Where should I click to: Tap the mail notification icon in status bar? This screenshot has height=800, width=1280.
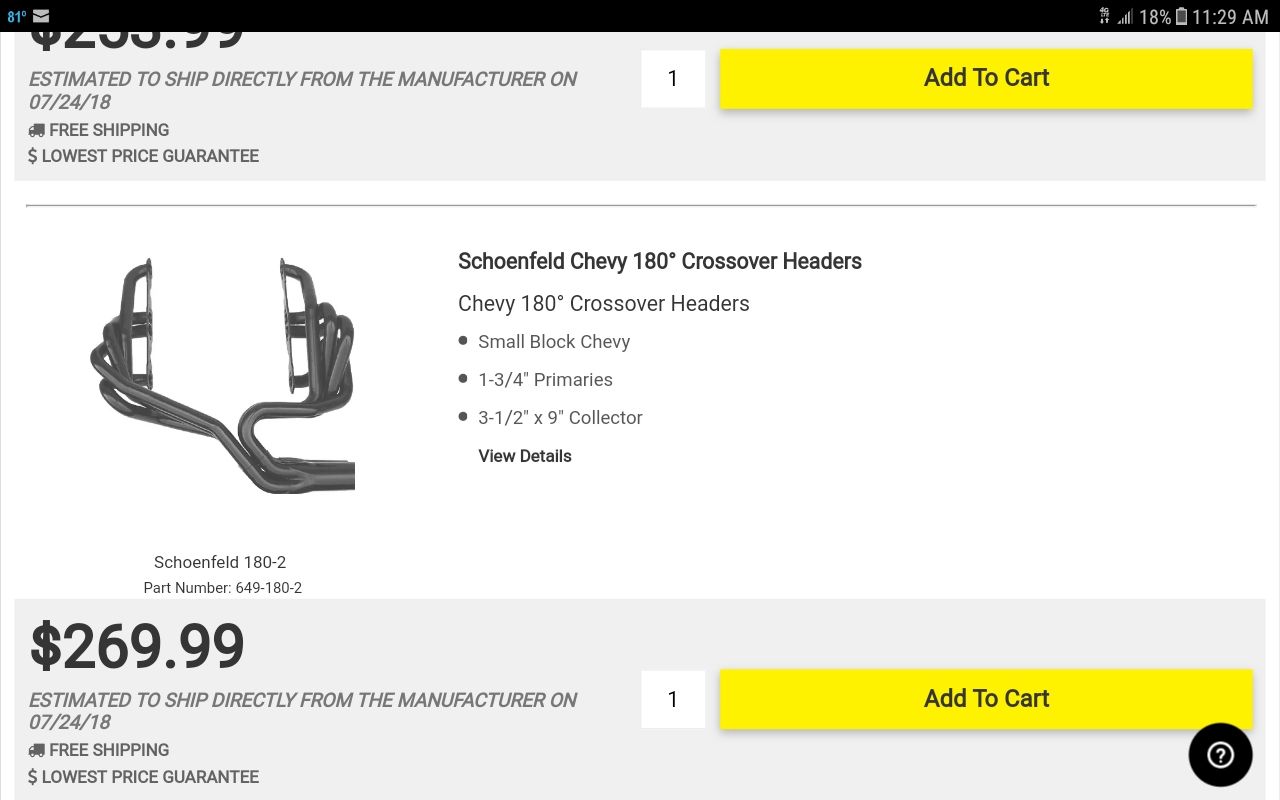[41, 16]
